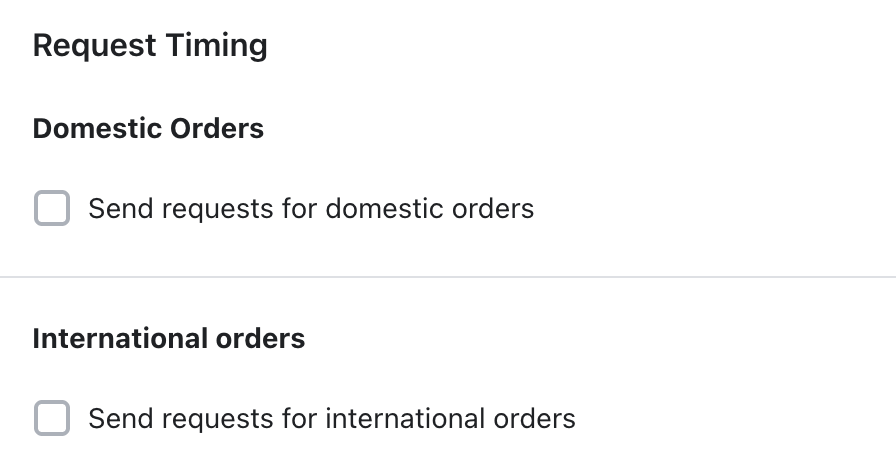This screenshot has height=474, width=896.
Task: Tick the box beside 'Send requests for domestic orders'
Action: (52, 209)
